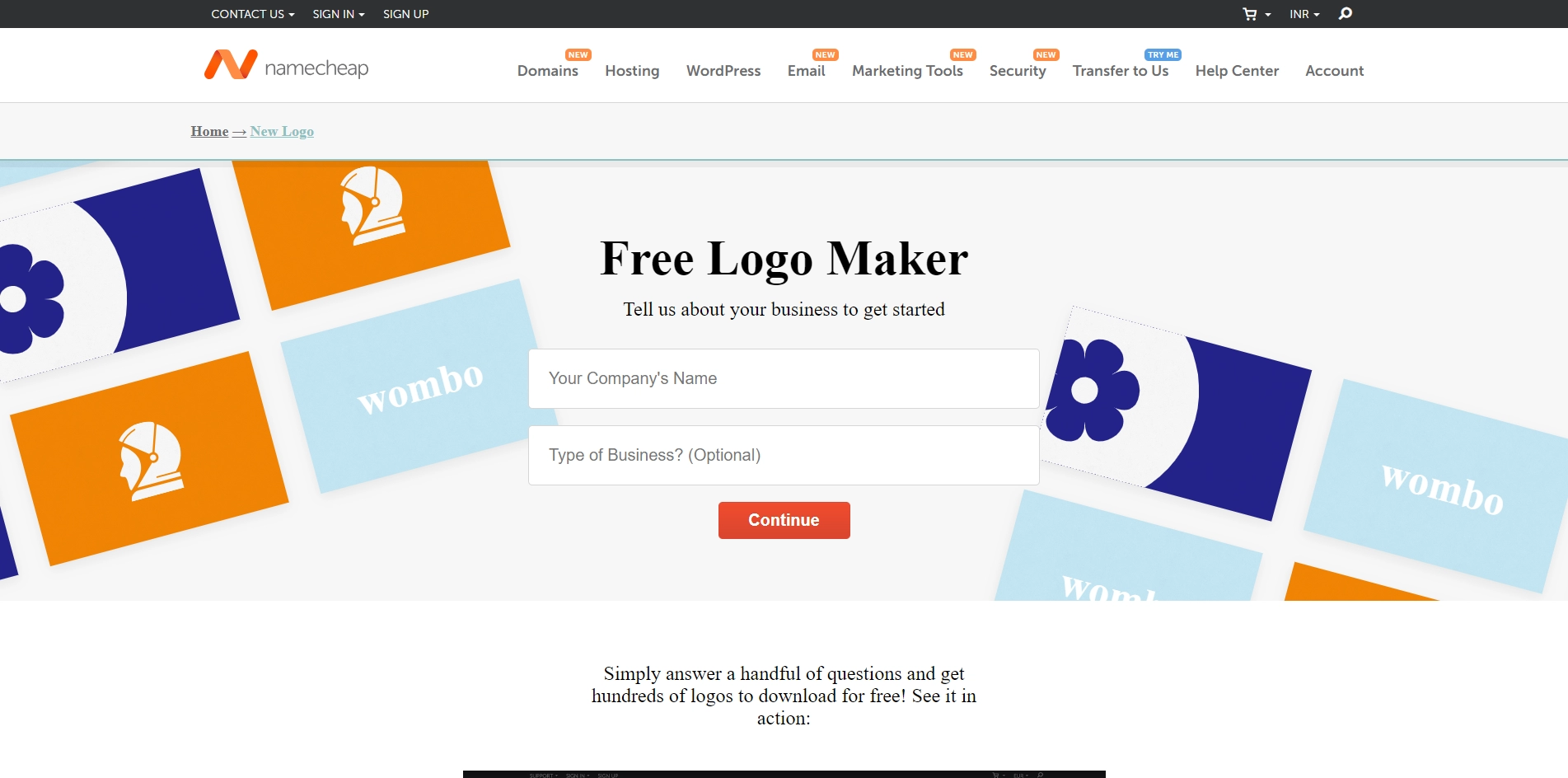Open the INR currency dropdown

click(x=1302, y=14)
